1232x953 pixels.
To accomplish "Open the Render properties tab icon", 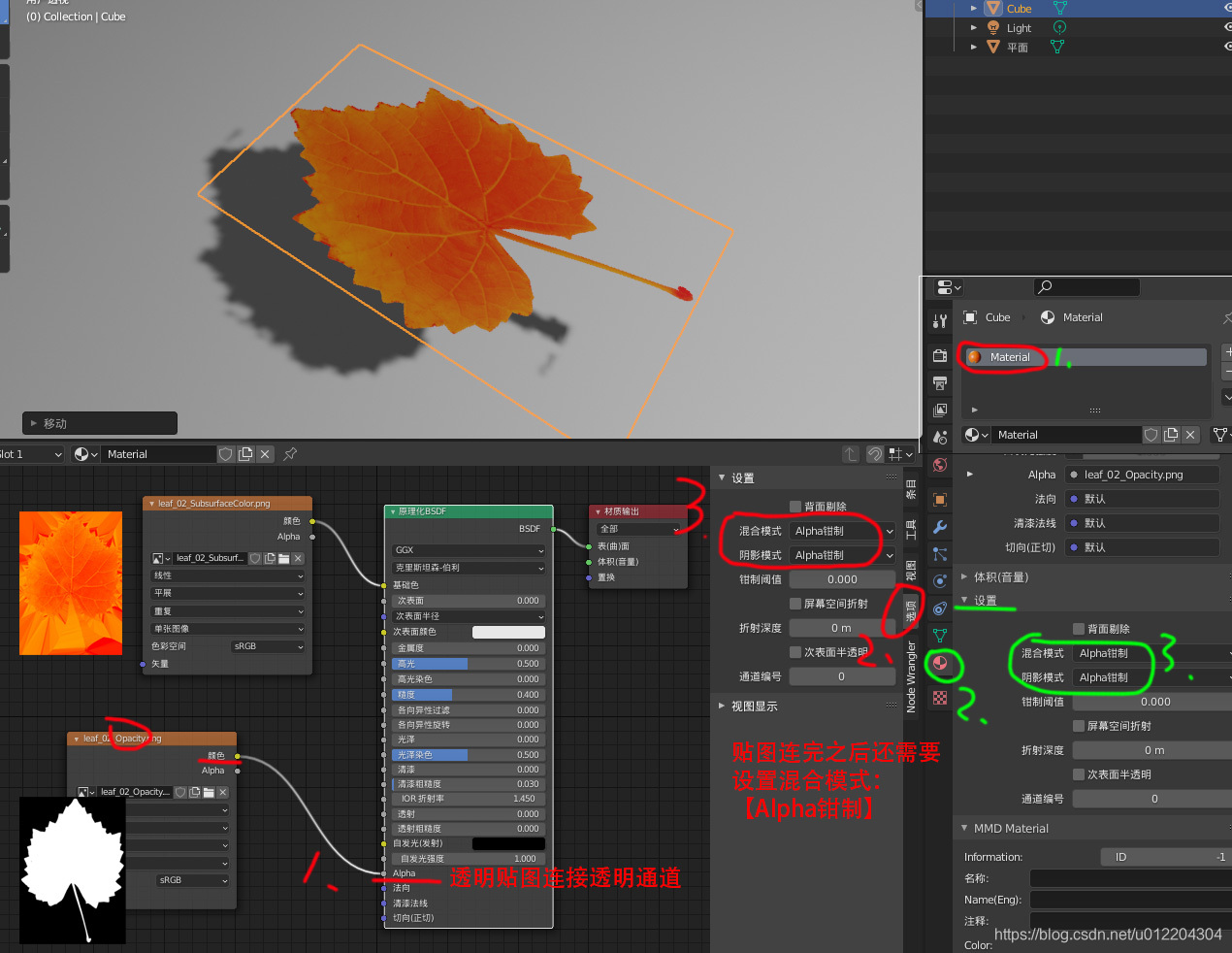I will [939, 355].
